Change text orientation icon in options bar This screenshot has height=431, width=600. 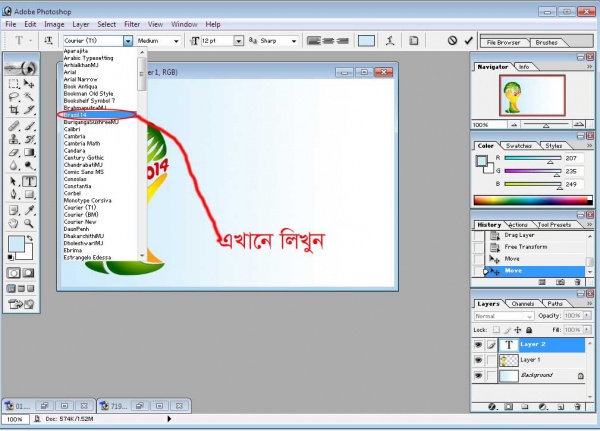click(48, 41)
